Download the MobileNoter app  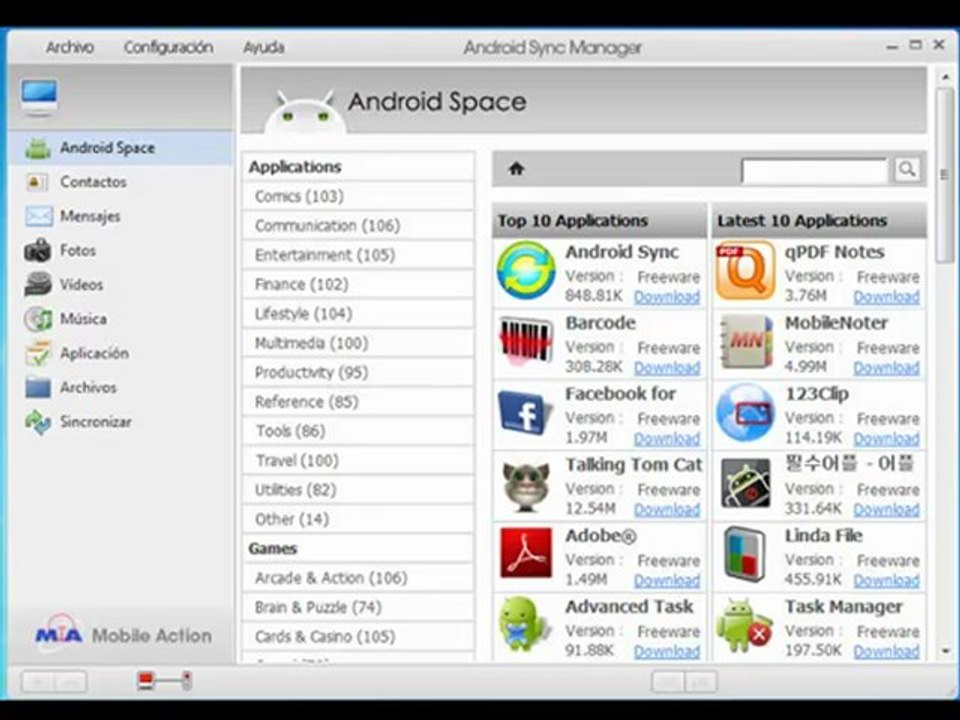887,368
